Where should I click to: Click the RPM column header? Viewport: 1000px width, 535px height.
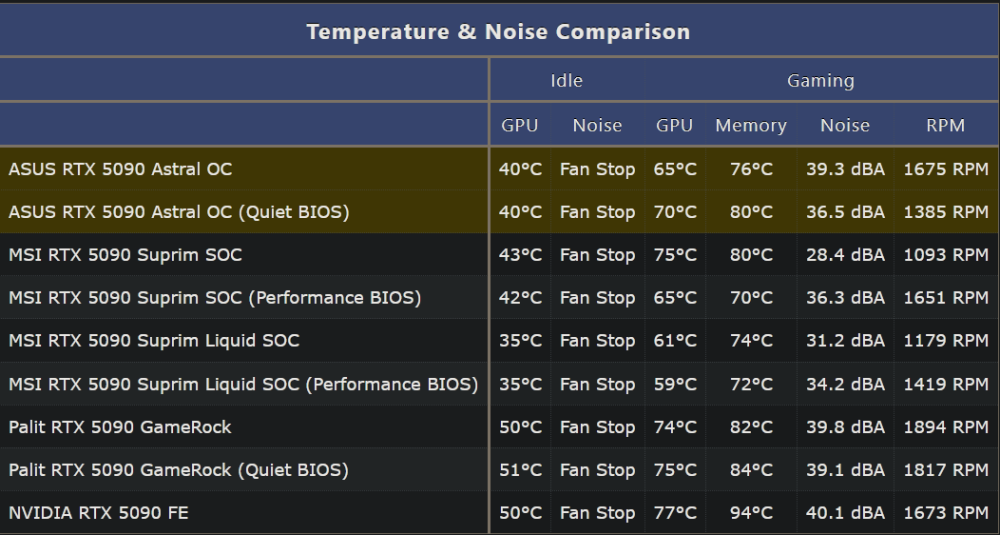945,125
